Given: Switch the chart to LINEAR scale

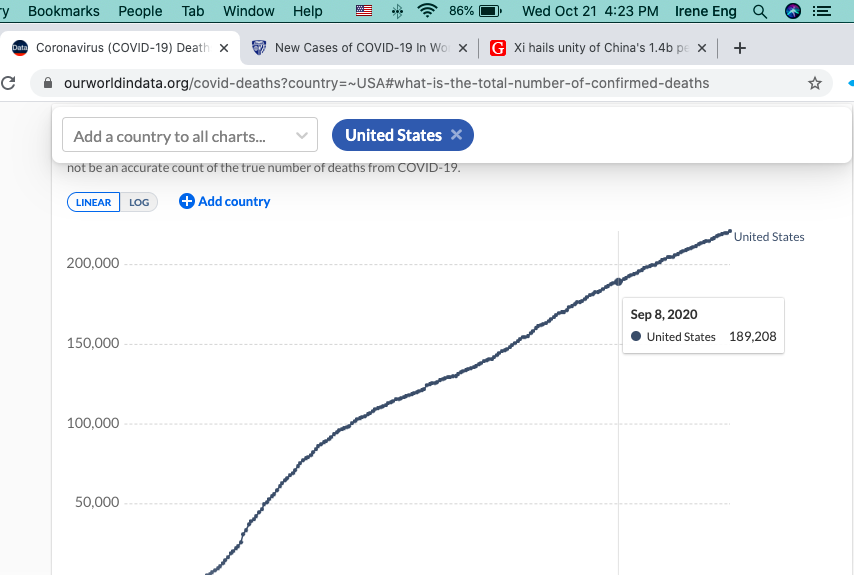Looking at the screenshot, I should [x=94, y=202].
